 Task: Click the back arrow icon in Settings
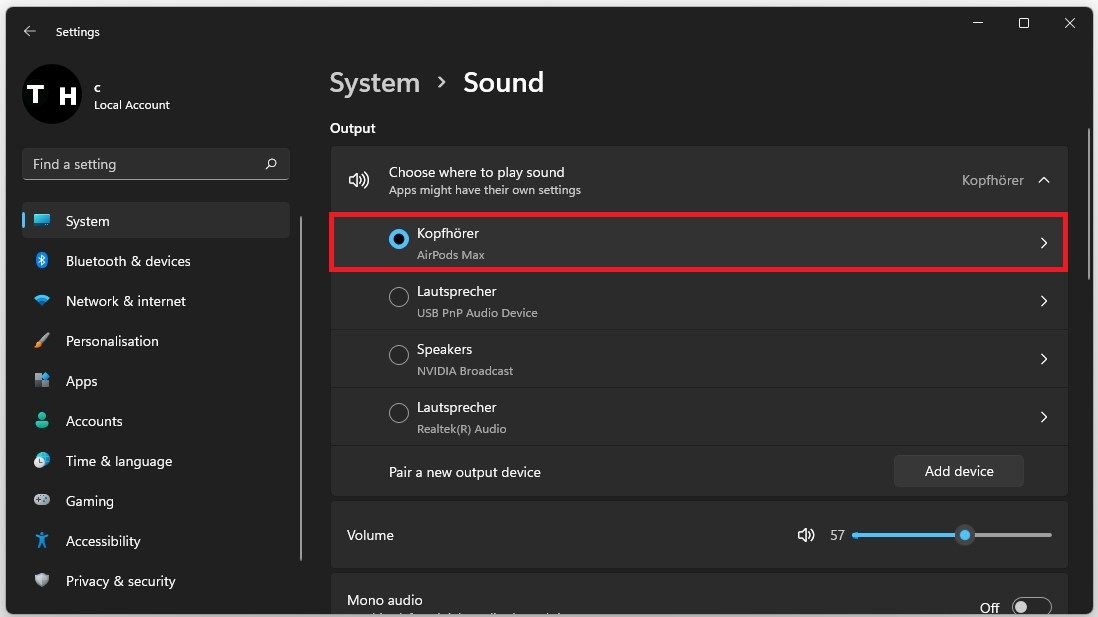click(x=30, y=32)
